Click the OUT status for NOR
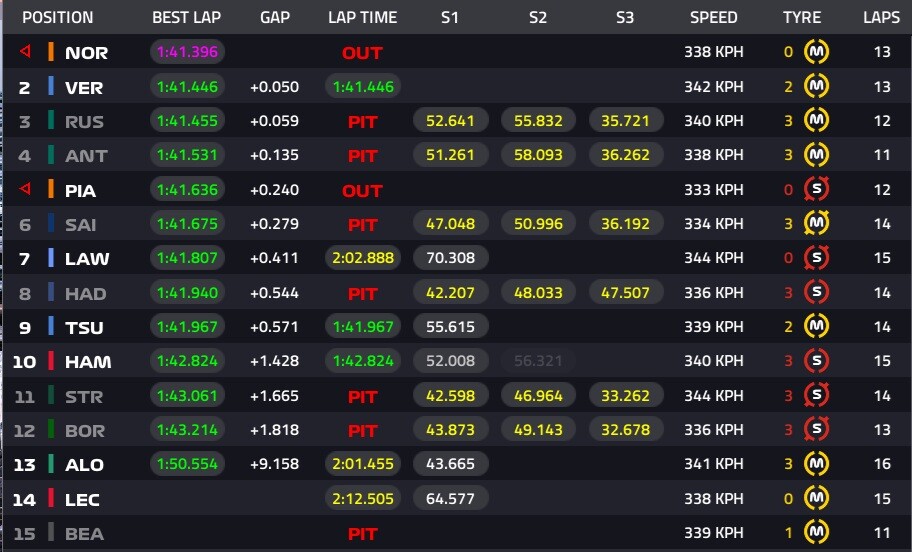 tap(362, 53)
